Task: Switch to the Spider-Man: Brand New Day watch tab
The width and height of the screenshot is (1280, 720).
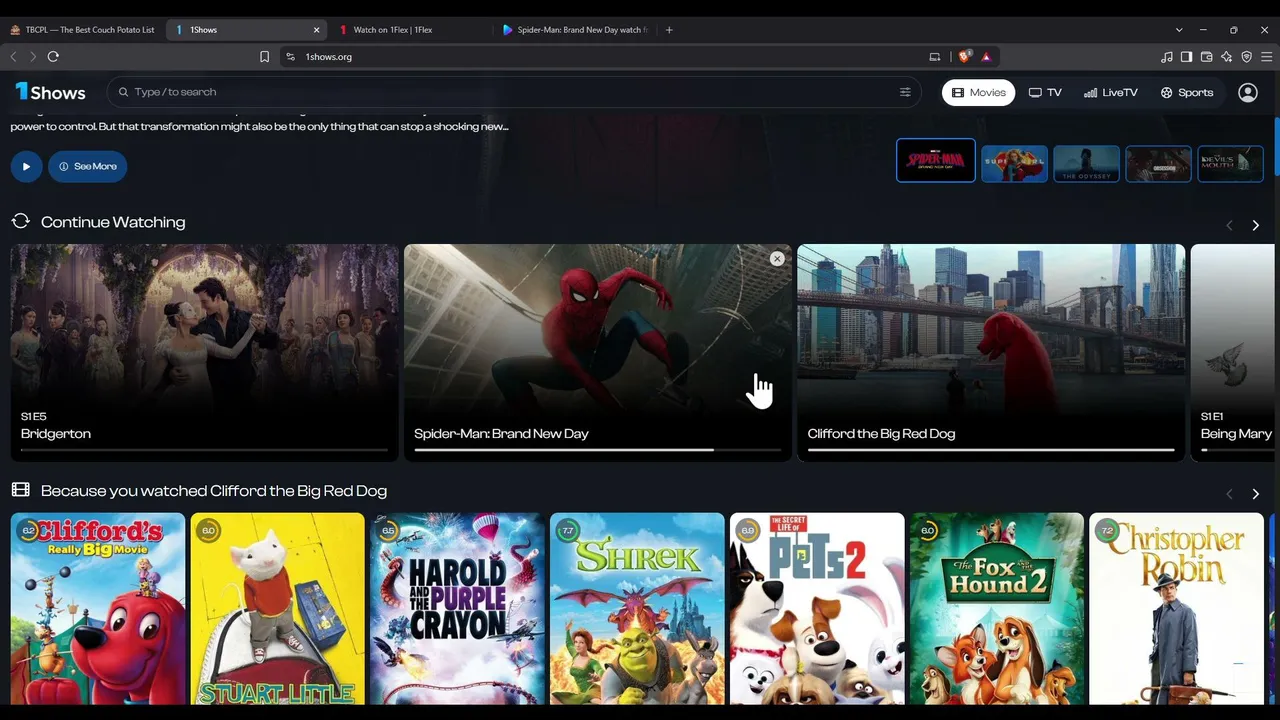Action: tap(574, 30)
